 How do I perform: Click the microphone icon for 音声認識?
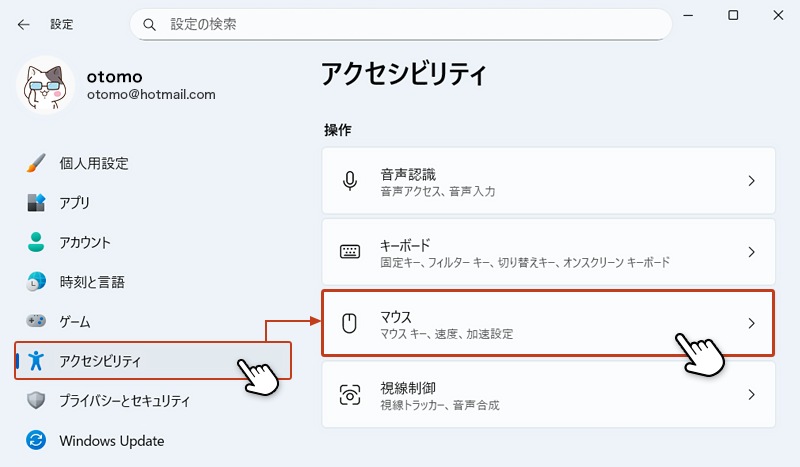(350, 181)
